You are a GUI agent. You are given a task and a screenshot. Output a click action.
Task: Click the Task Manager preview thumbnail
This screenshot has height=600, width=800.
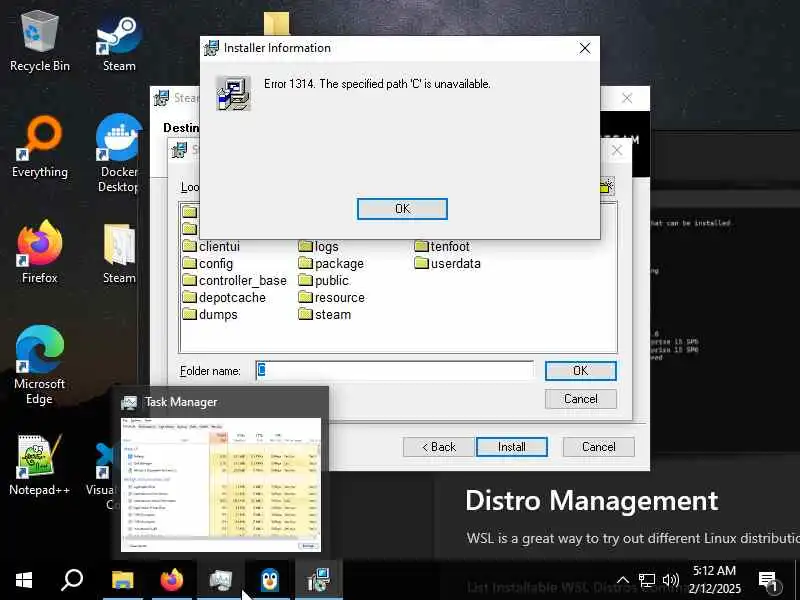[x=221, y=484]
